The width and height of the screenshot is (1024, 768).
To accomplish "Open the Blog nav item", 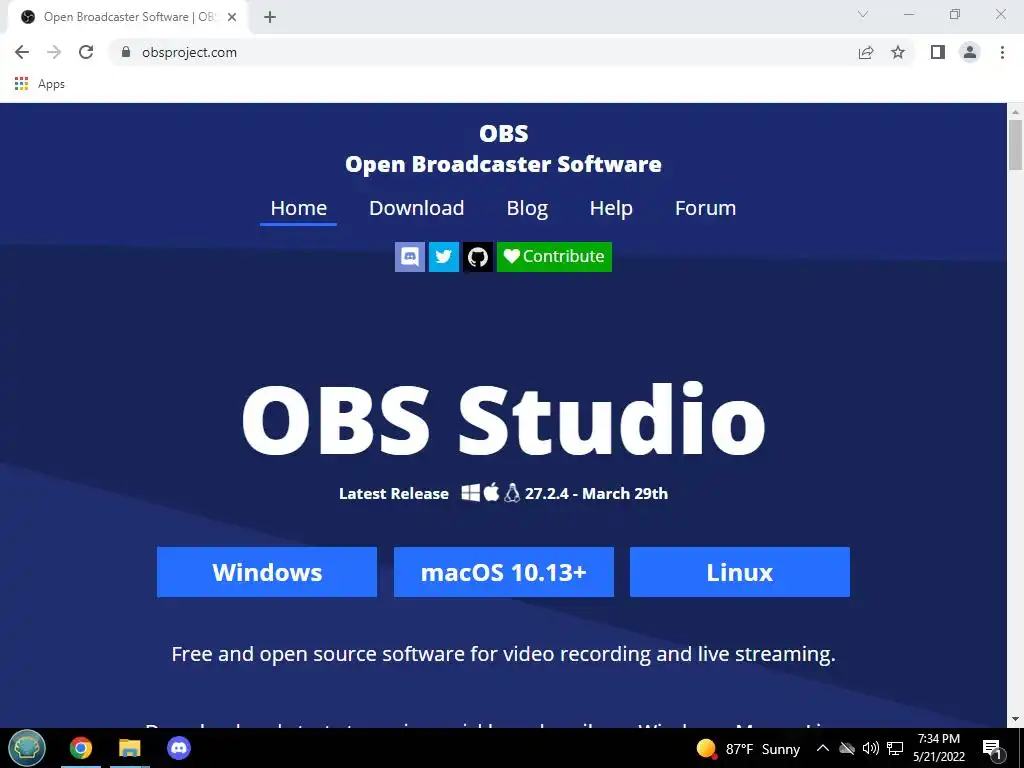I will click(x=527, y=208).
